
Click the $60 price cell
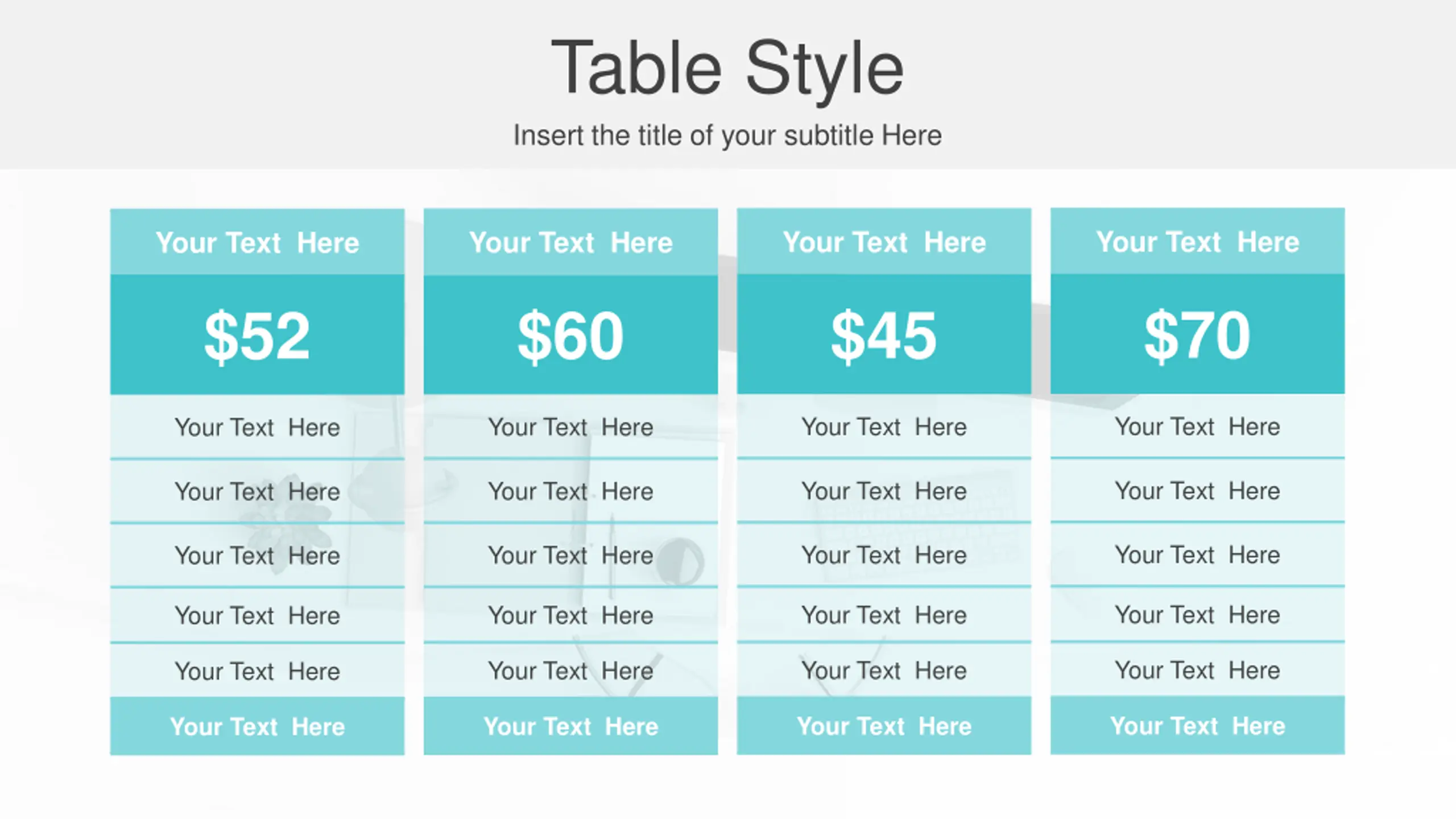570,334
